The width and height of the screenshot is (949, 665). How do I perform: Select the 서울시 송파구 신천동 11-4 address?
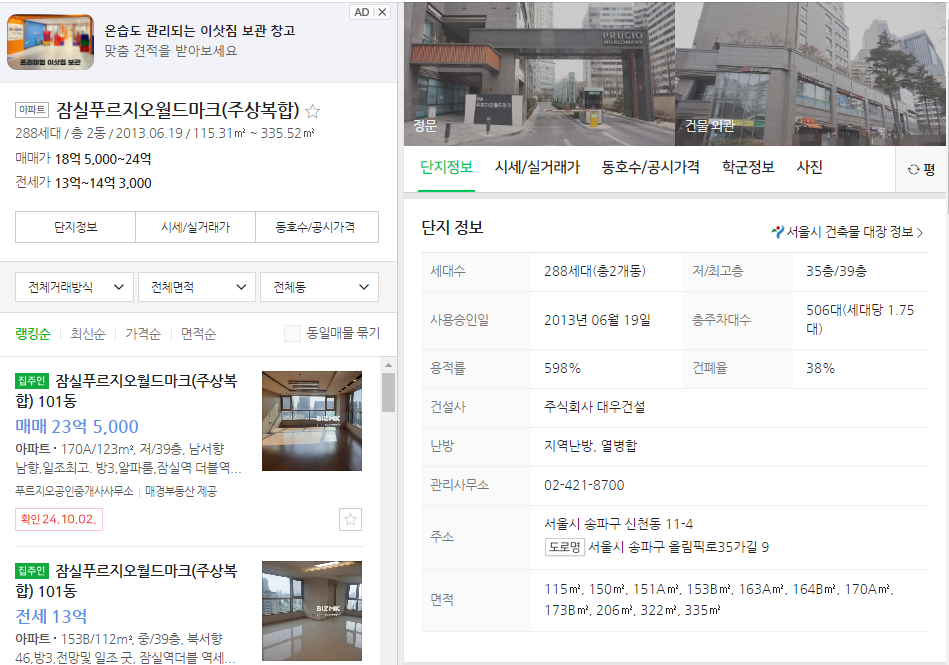[x=619, y=524]
